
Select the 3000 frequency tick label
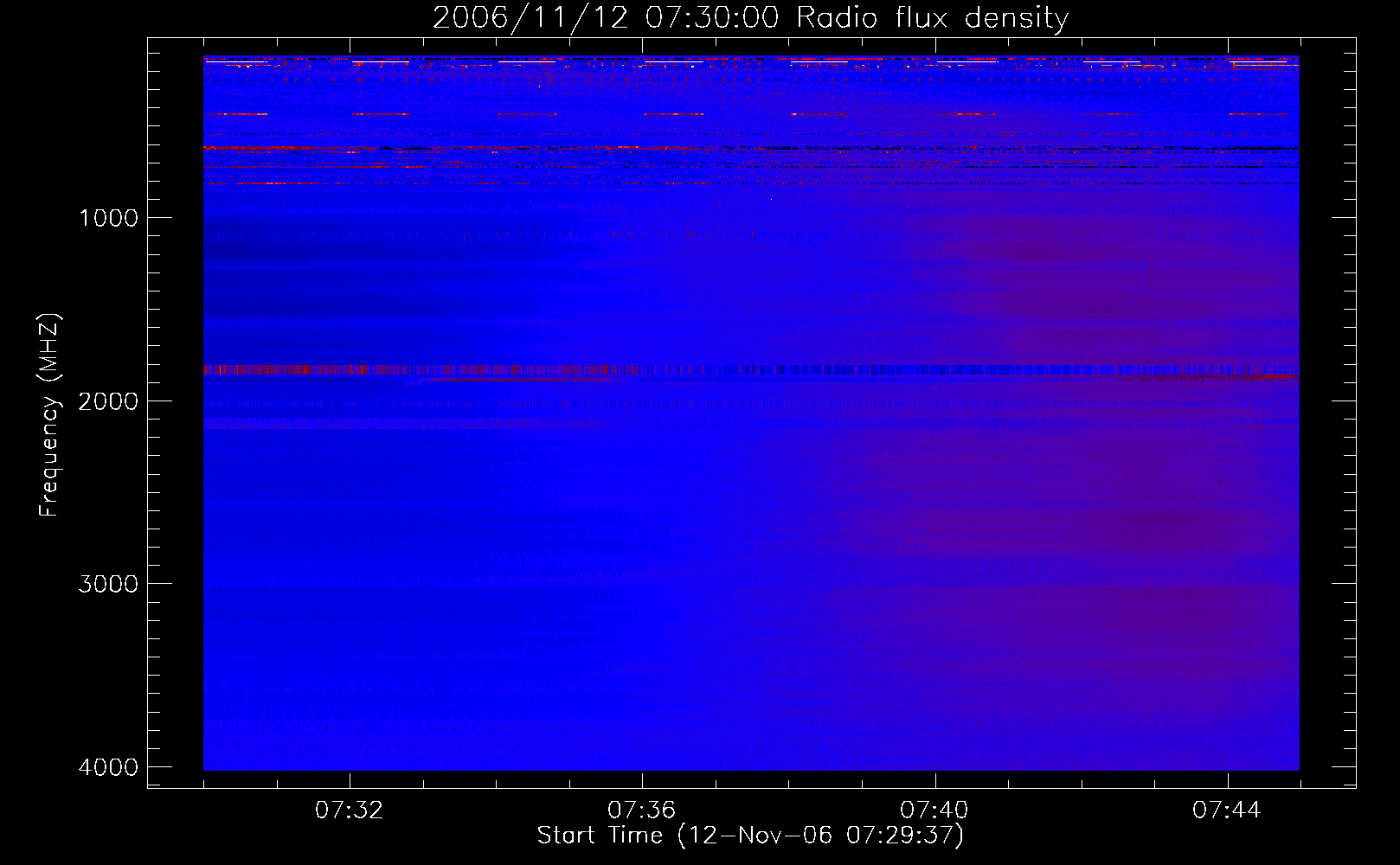click(x=108, y=584)
